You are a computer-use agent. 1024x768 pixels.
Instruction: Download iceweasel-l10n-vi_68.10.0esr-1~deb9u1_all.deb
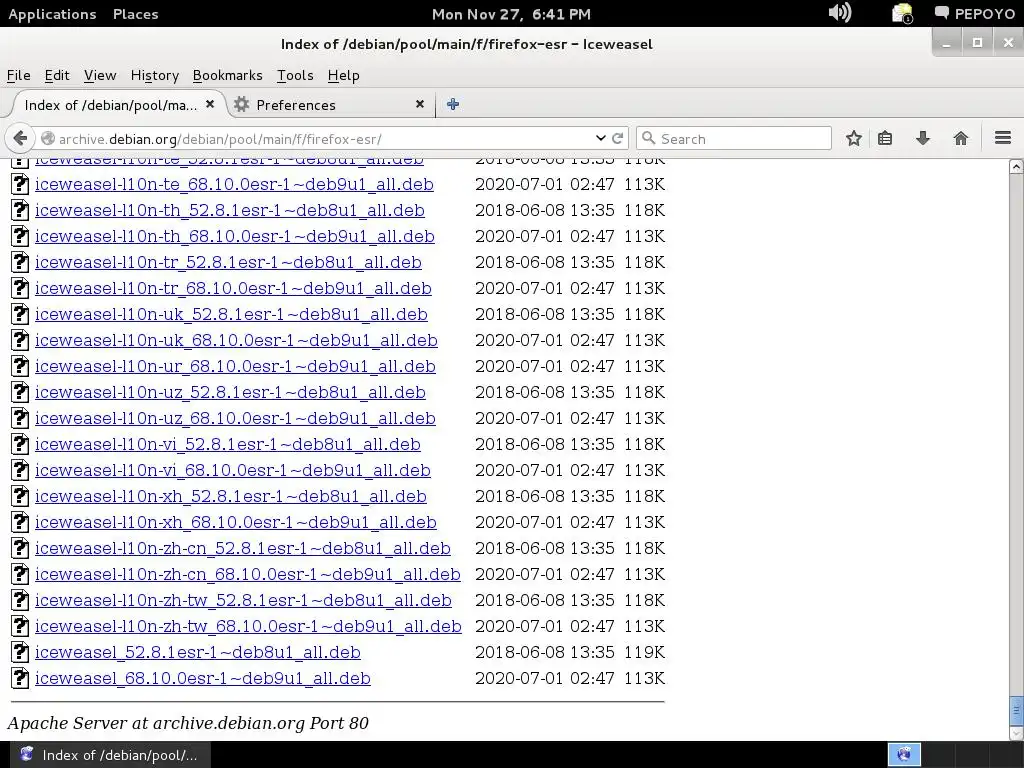coord(232,470)
